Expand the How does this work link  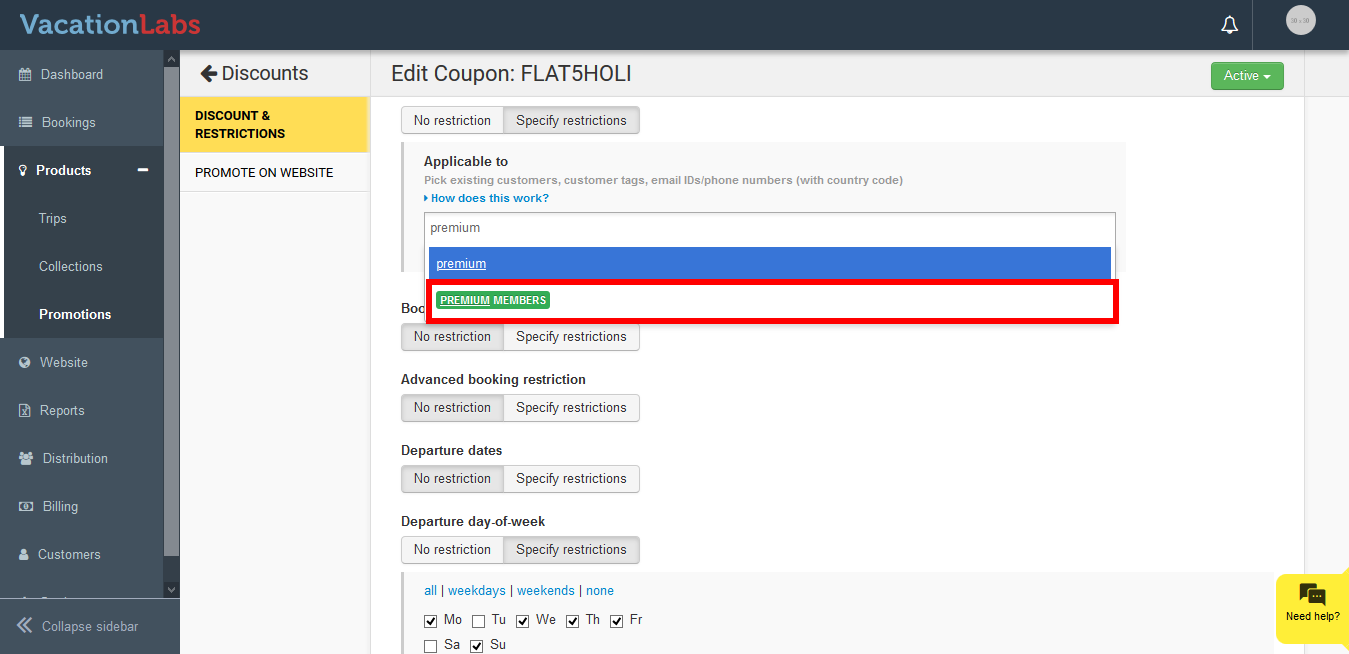[x=489, y=198]
